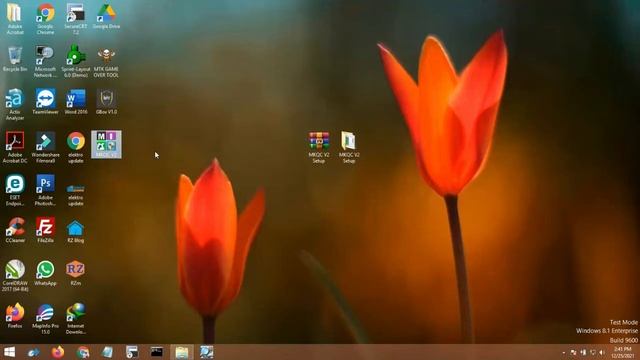Open the volume control in the tray
Screen dimensions: 640x360
tap(602, 353)
